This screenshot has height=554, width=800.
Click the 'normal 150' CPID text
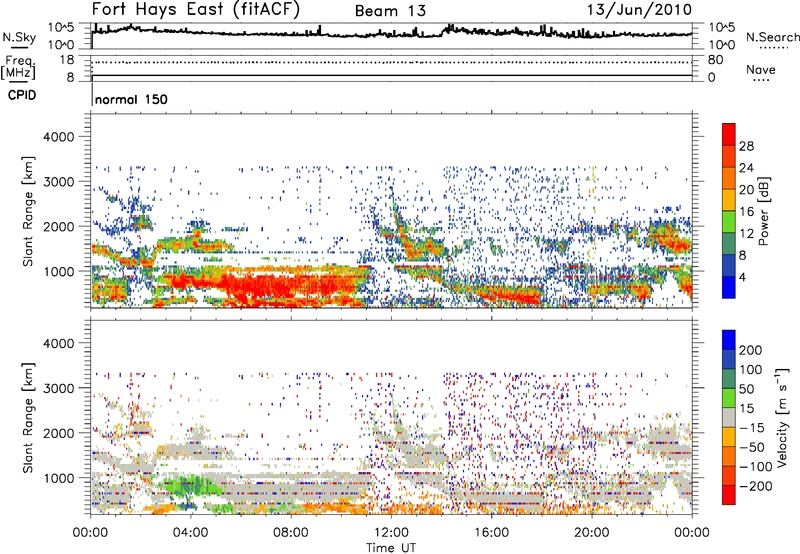131,99
